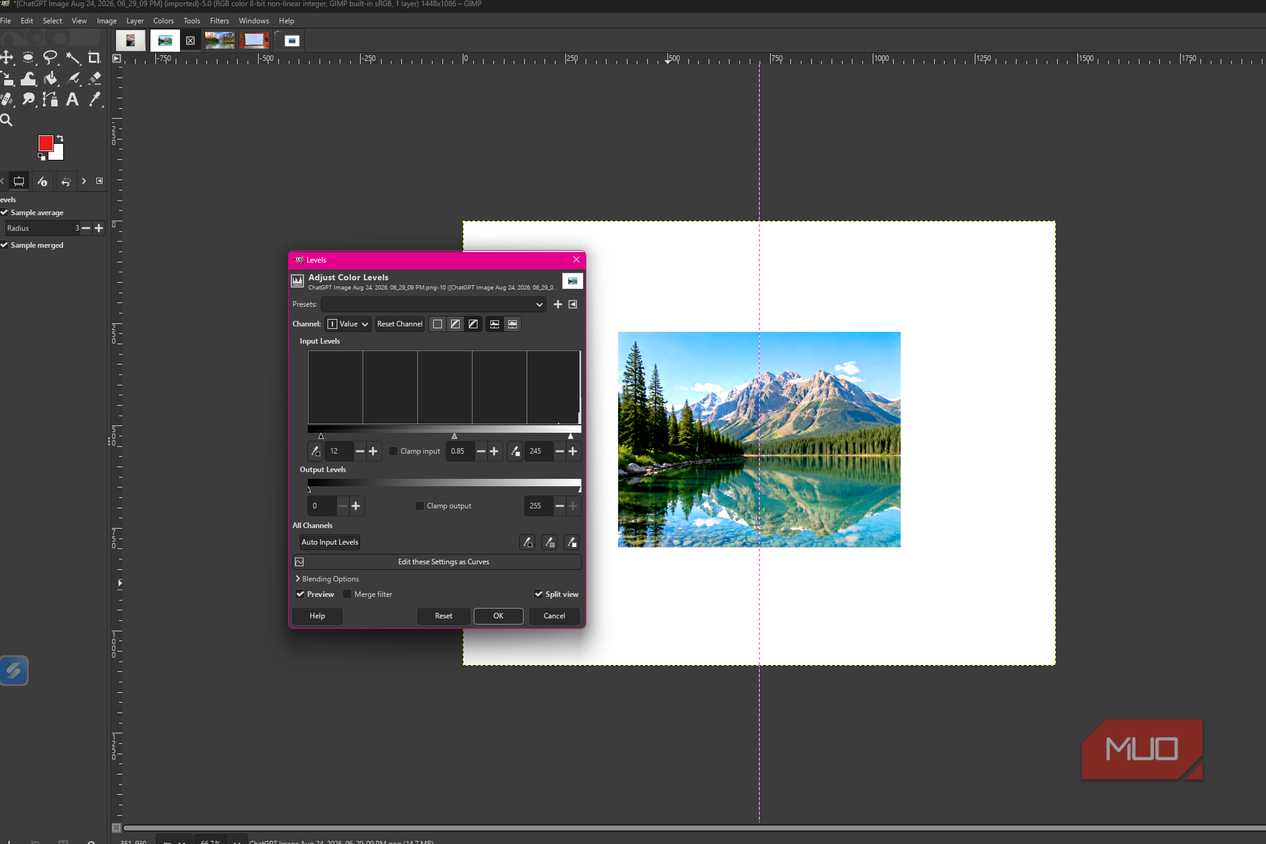Click OK in Levels dialog
Screen dimensions: 1266x844
(498, 616)
